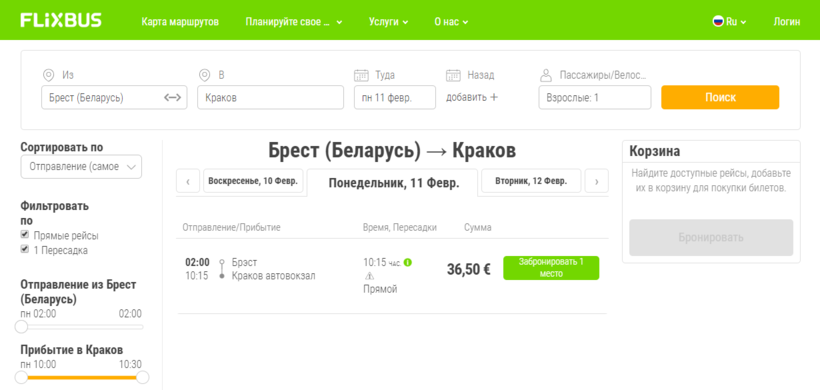
Task: Click the Russian flag language icon
Action: point(718,21)
